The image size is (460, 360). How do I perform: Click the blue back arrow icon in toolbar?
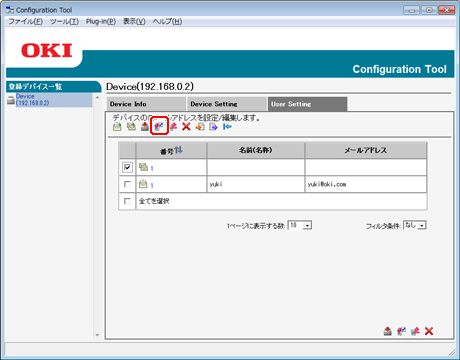click(227, 127)
